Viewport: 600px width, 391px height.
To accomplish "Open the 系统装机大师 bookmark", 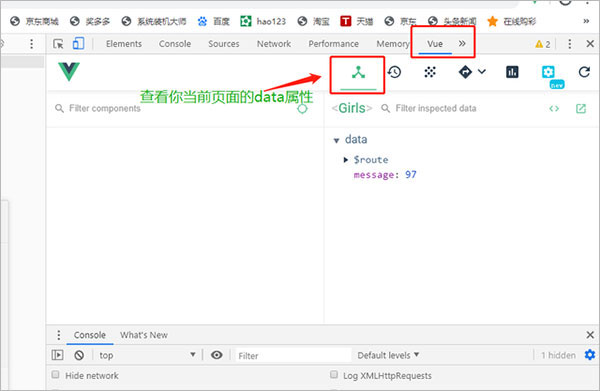I will point(154,21).
